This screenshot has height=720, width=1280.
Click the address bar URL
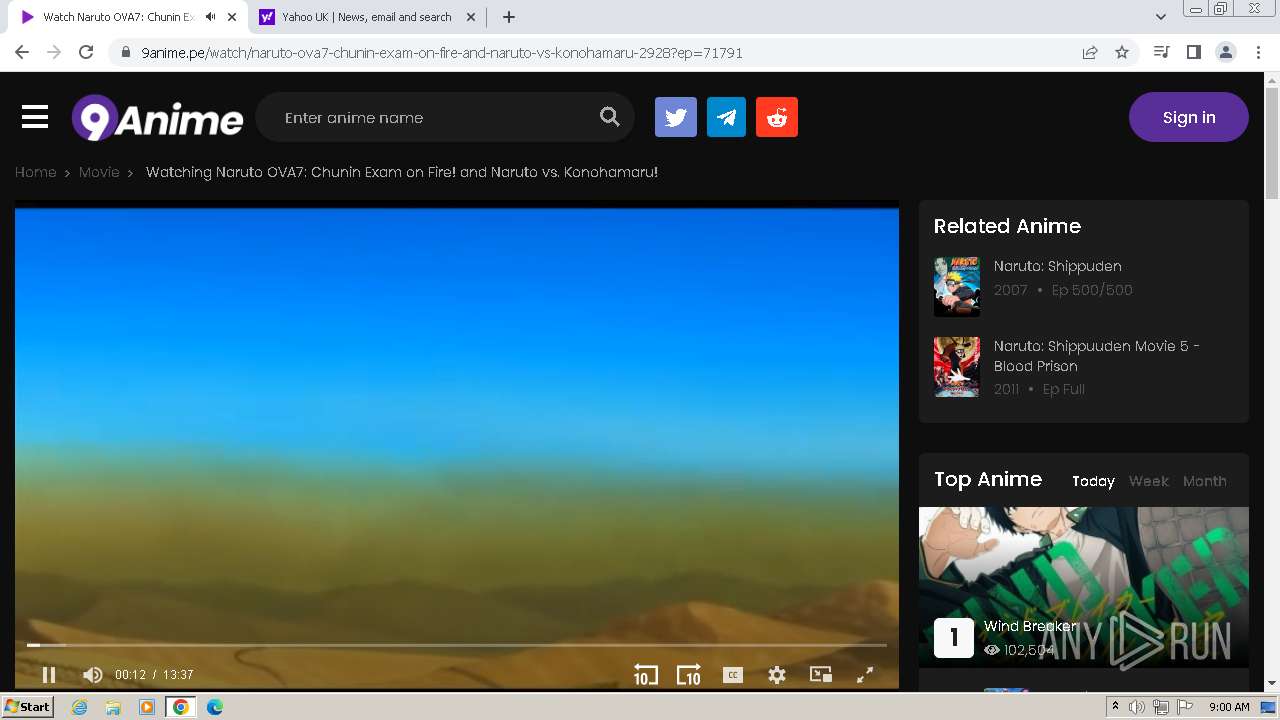pyautogui.click(x=442, y=53)
